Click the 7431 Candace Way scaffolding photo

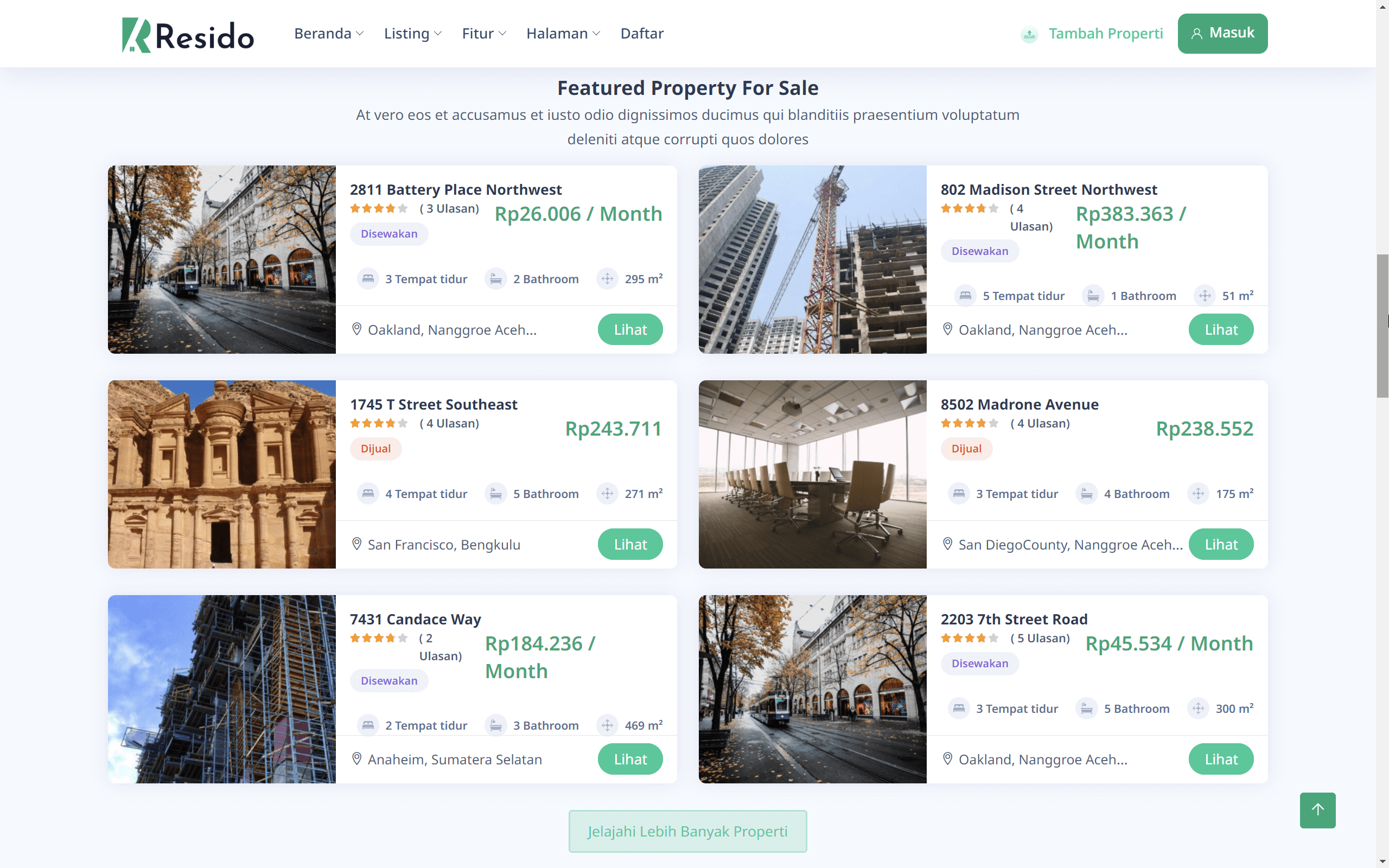221,689
